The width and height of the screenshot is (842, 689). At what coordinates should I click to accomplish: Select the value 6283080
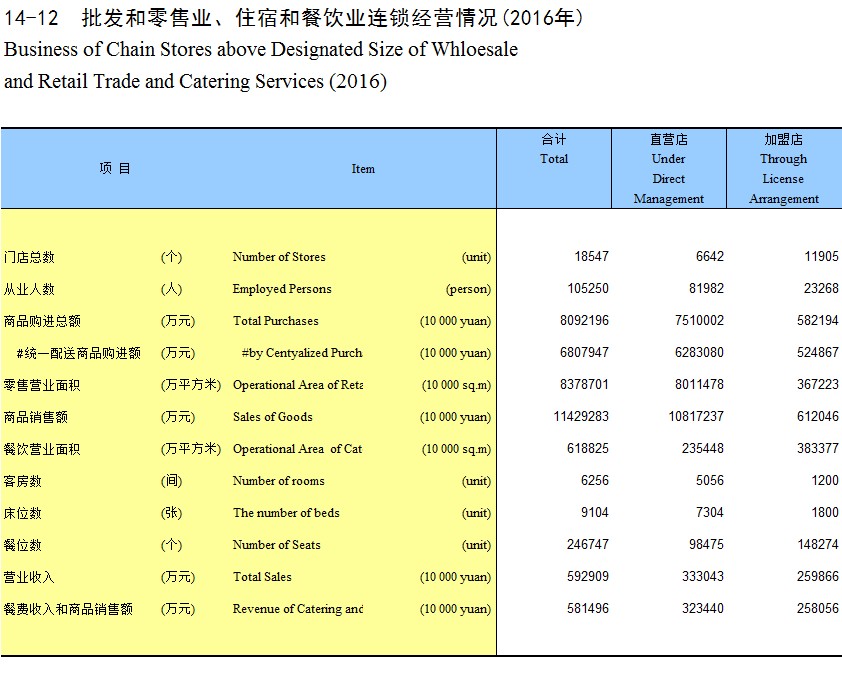tap(699, 352)
